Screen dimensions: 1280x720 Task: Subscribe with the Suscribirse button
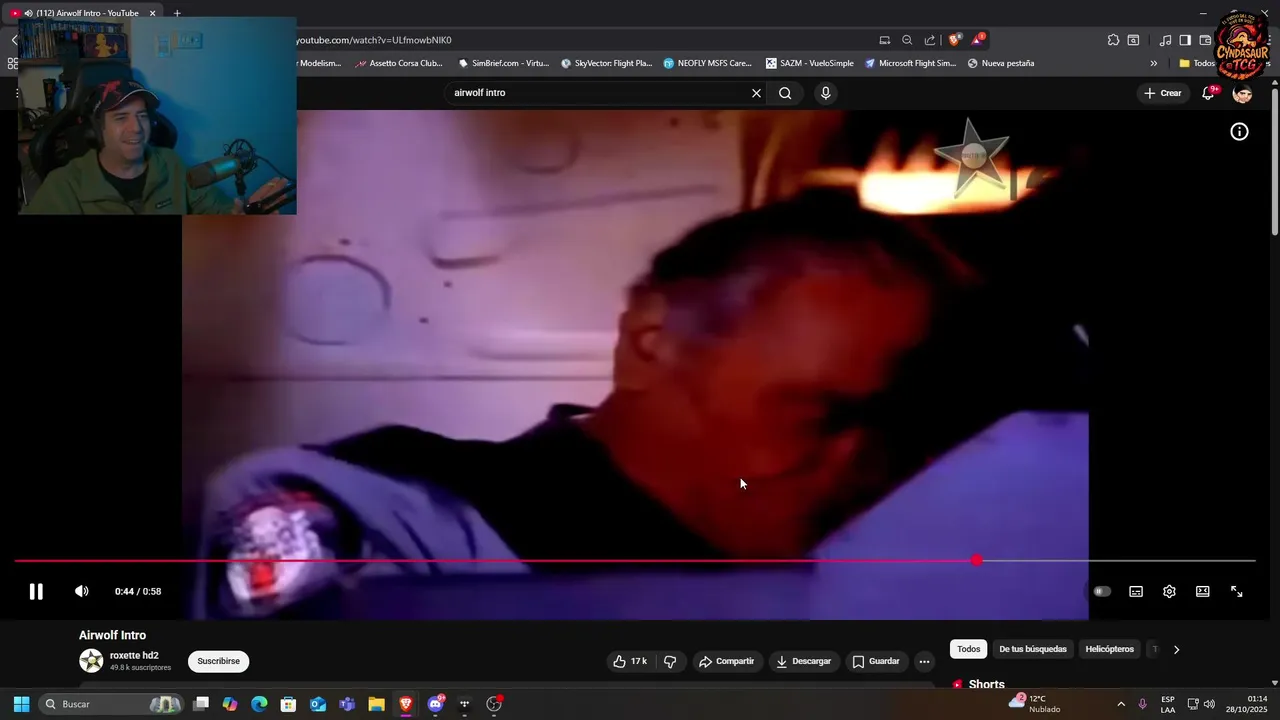(218, 661)
